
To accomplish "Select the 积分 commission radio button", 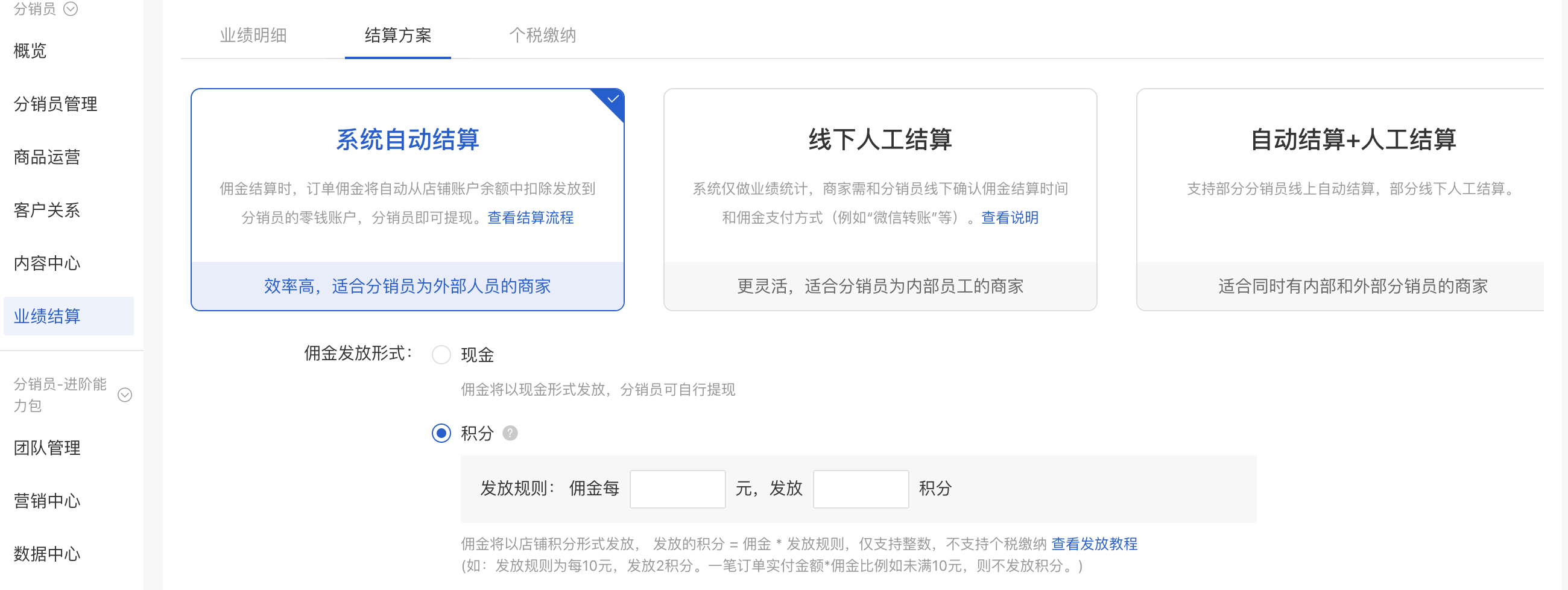I will click(x=441, y=434).
